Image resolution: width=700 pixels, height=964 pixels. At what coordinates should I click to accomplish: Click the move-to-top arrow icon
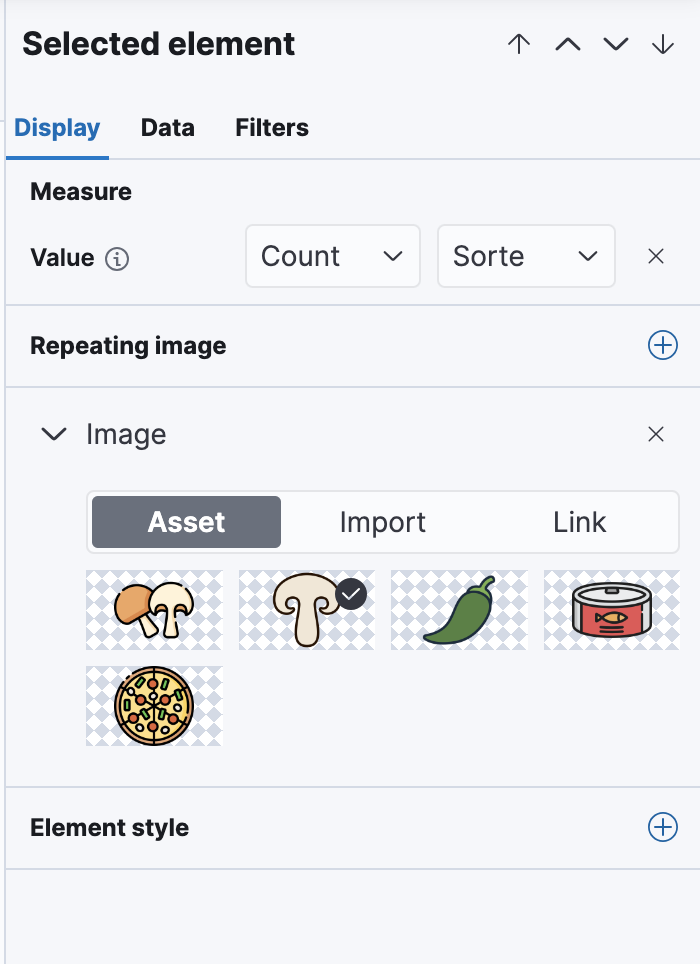point(518,44)
